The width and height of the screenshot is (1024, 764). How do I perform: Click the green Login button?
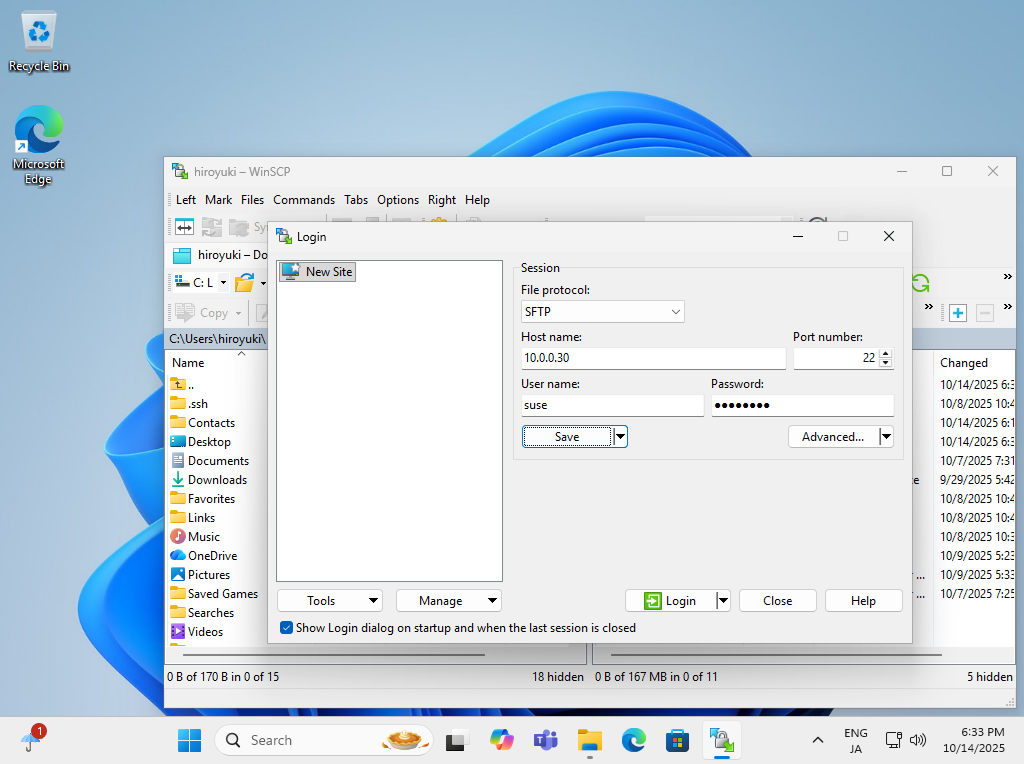pyautogui.click(x=671, y=600)
